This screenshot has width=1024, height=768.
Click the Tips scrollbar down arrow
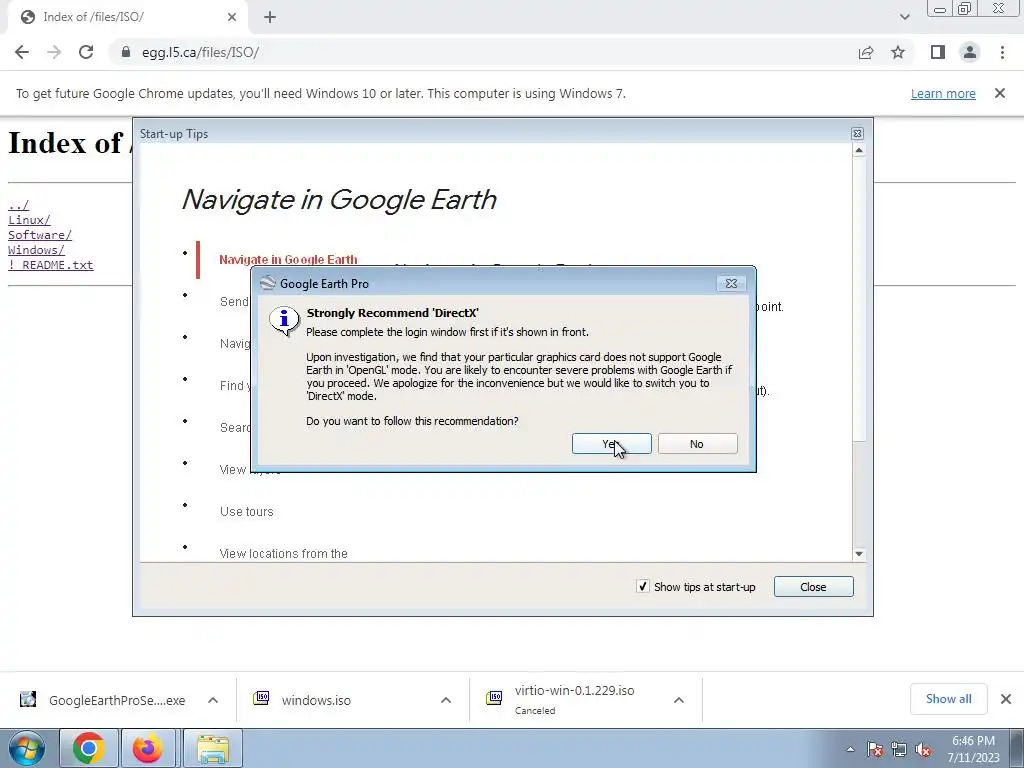click(859, 554)
